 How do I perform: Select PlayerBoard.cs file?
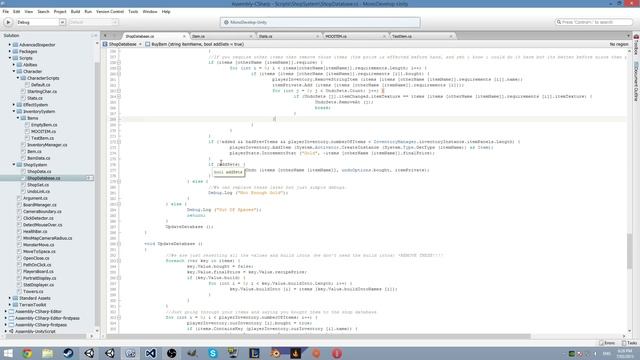tap(38, 271)
